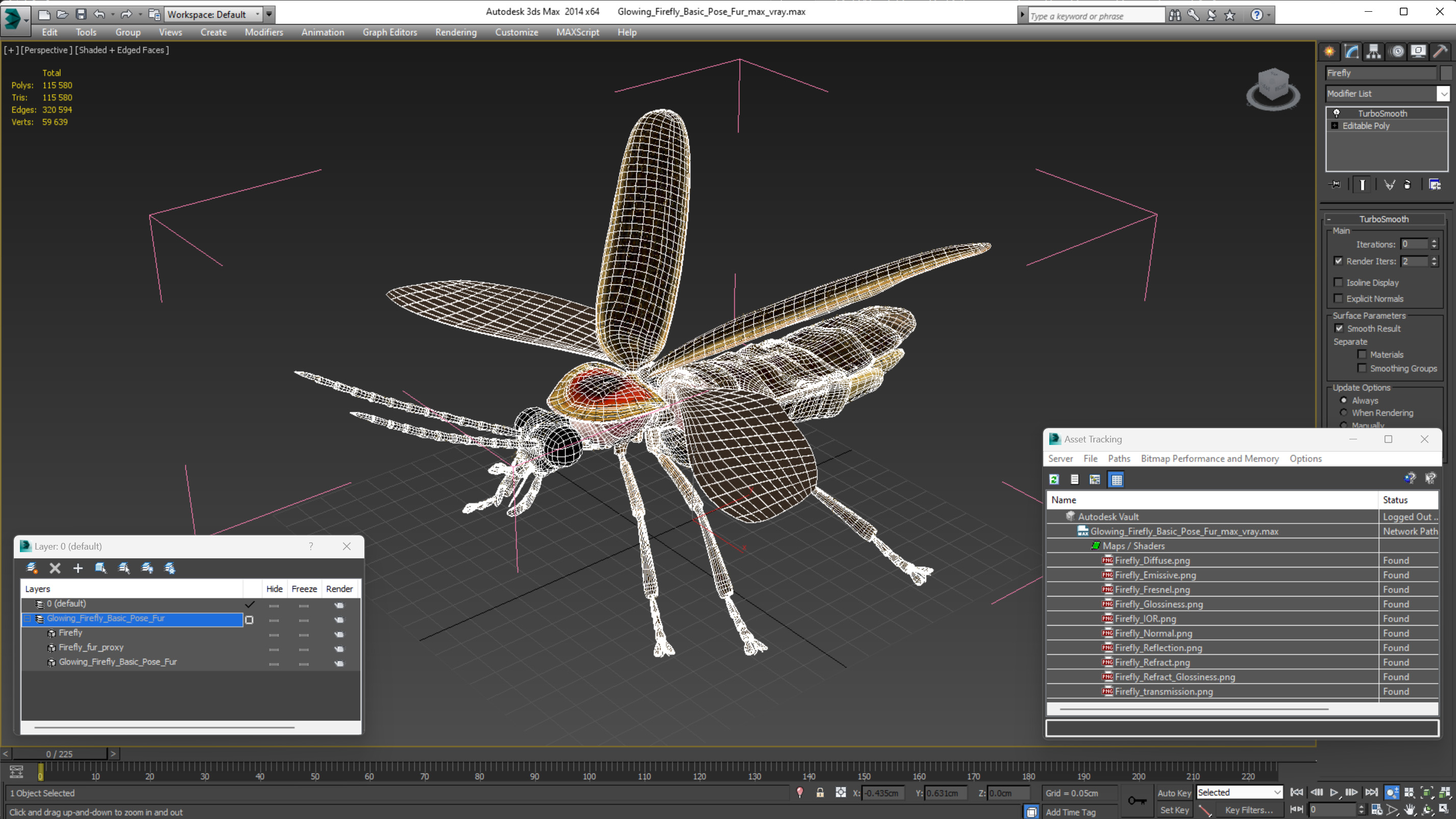Click the time slider 0 / 225 handle
Viewport: 1456px width, 819px height.
tap(59, 754)
